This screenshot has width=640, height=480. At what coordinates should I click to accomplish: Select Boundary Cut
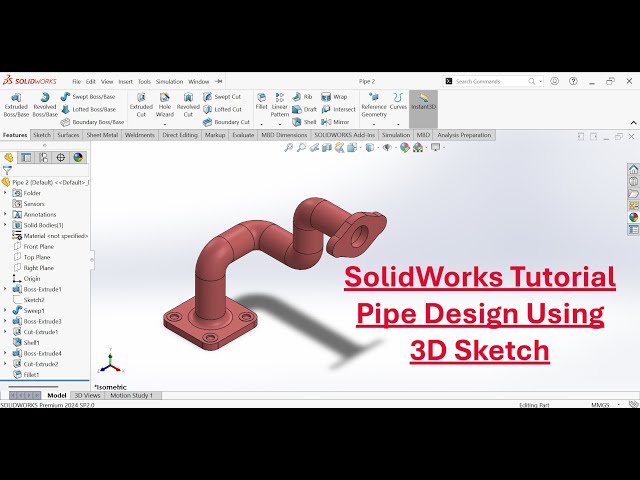pyautogui.click(x=227, y=122)
